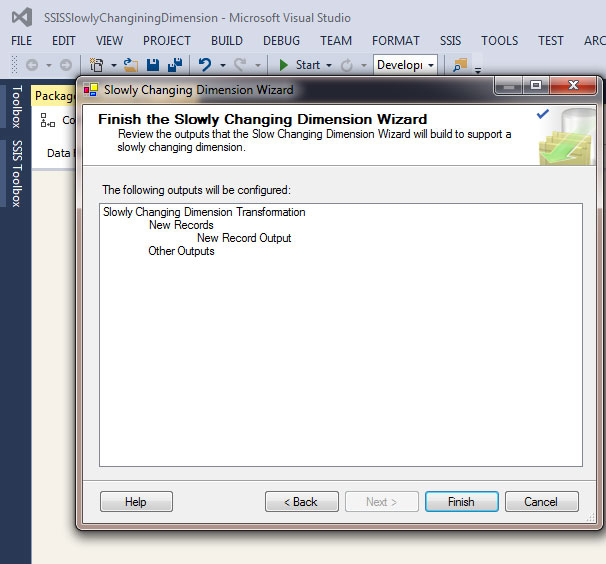
Task: Click the Help button in the wizard
Action: pyautogui.click(x=136, y=502)
